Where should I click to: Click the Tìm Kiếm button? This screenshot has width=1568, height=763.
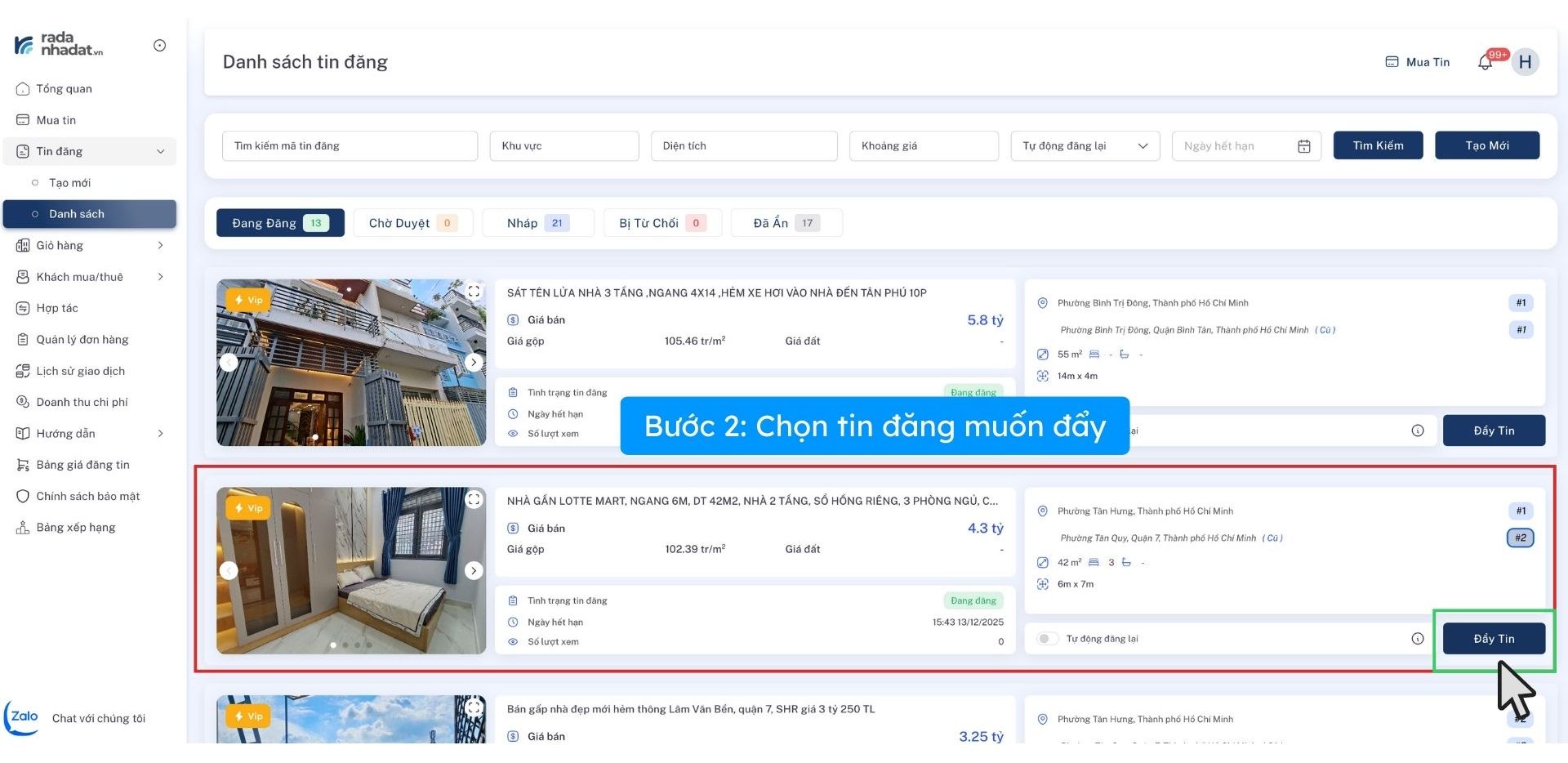pos(1378,145)
